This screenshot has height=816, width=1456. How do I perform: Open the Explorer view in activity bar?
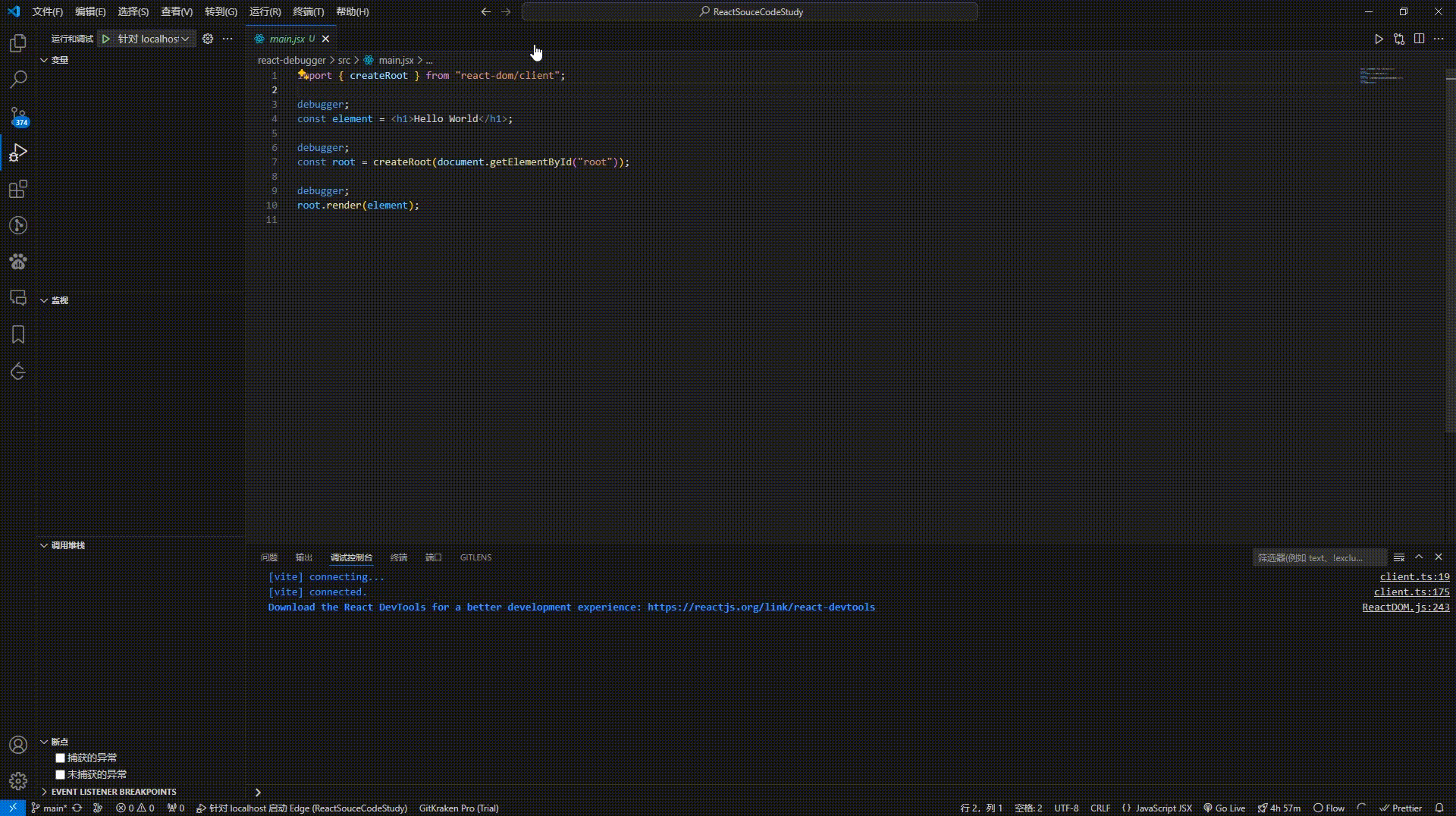(x=17, y=43)
